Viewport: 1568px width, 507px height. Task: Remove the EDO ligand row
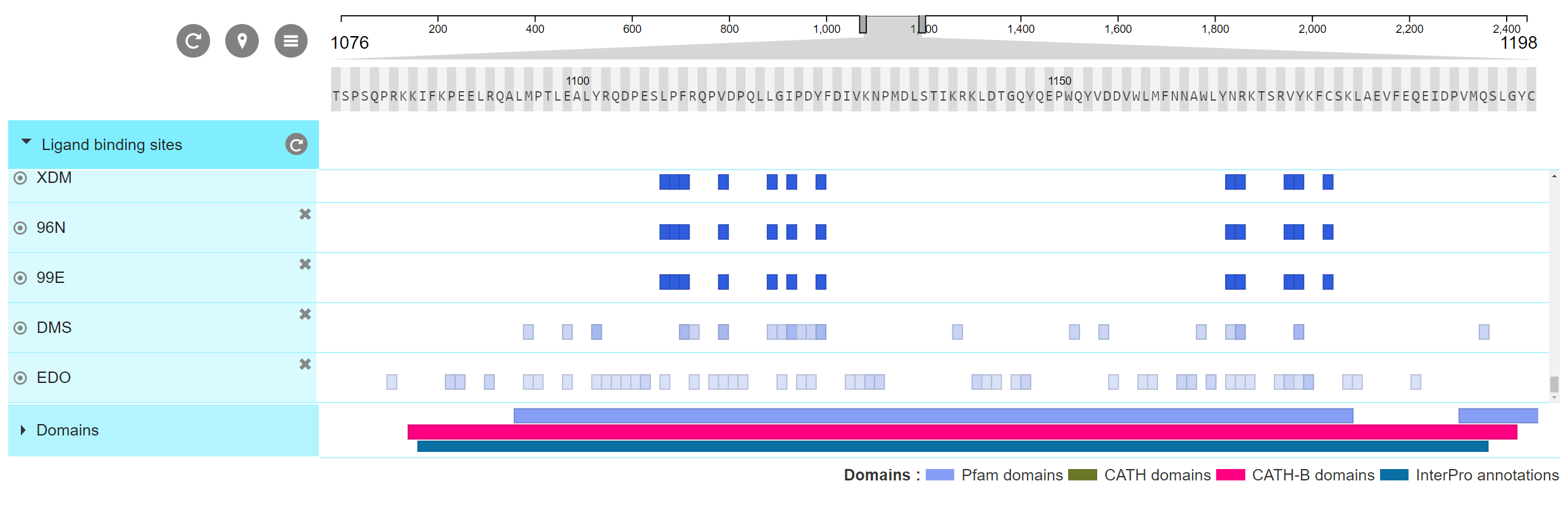pos(305,365)
